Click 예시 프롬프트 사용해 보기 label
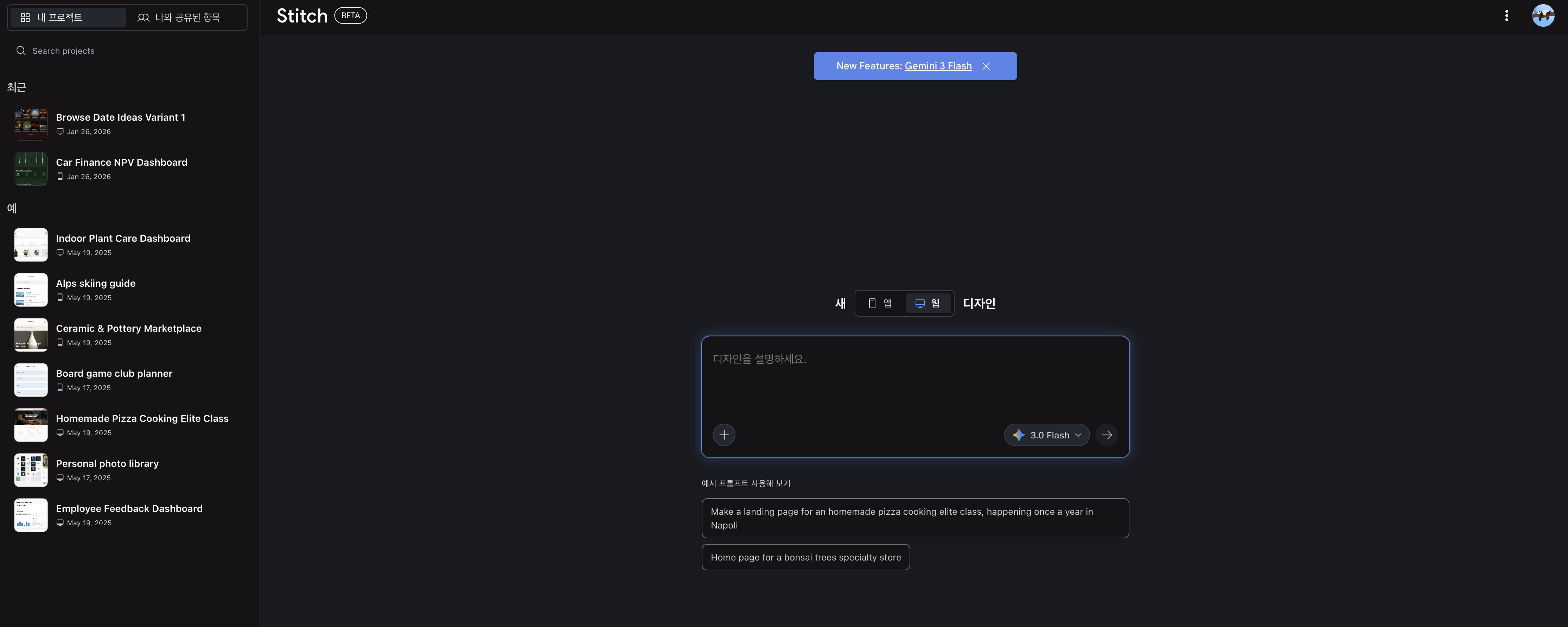Image resolution: width=1568 pixels, height=627 pixels. [746, 483]
